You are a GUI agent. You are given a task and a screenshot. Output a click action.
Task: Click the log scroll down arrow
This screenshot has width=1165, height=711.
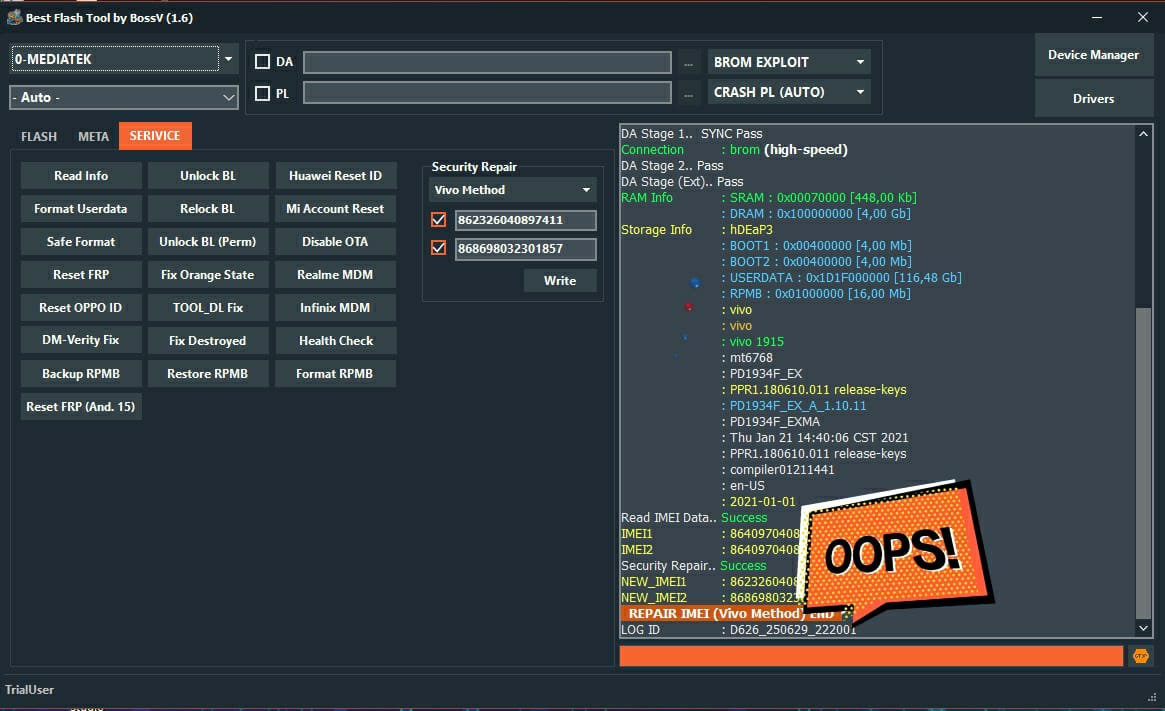(1143, 629)
